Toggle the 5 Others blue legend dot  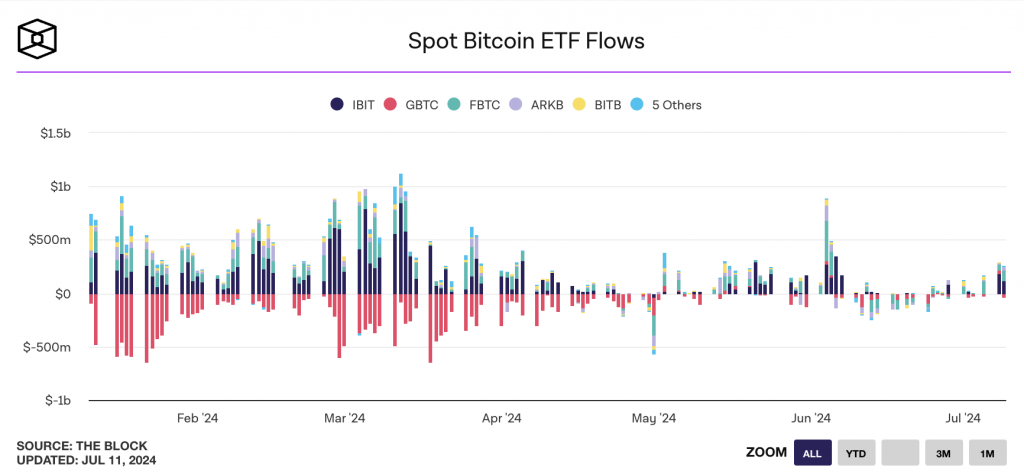click(638, 104)
